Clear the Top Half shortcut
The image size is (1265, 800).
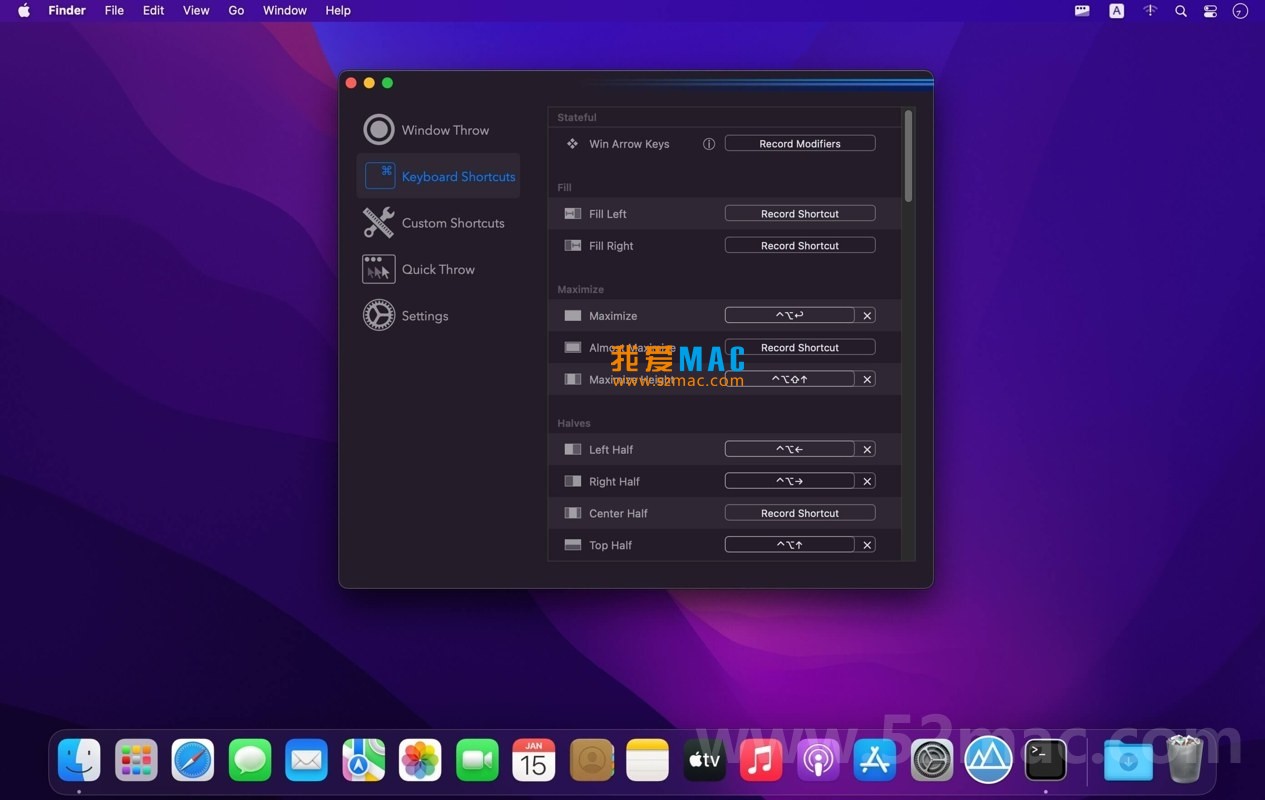coord(868,545)
